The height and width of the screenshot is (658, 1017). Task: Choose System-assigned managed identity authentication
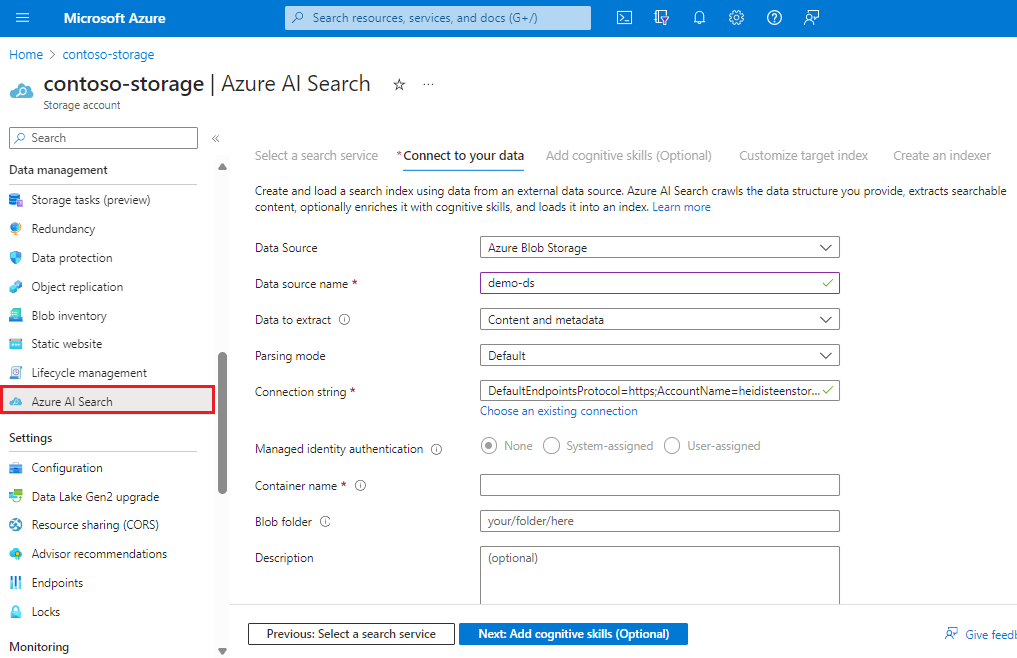(551, 446)
